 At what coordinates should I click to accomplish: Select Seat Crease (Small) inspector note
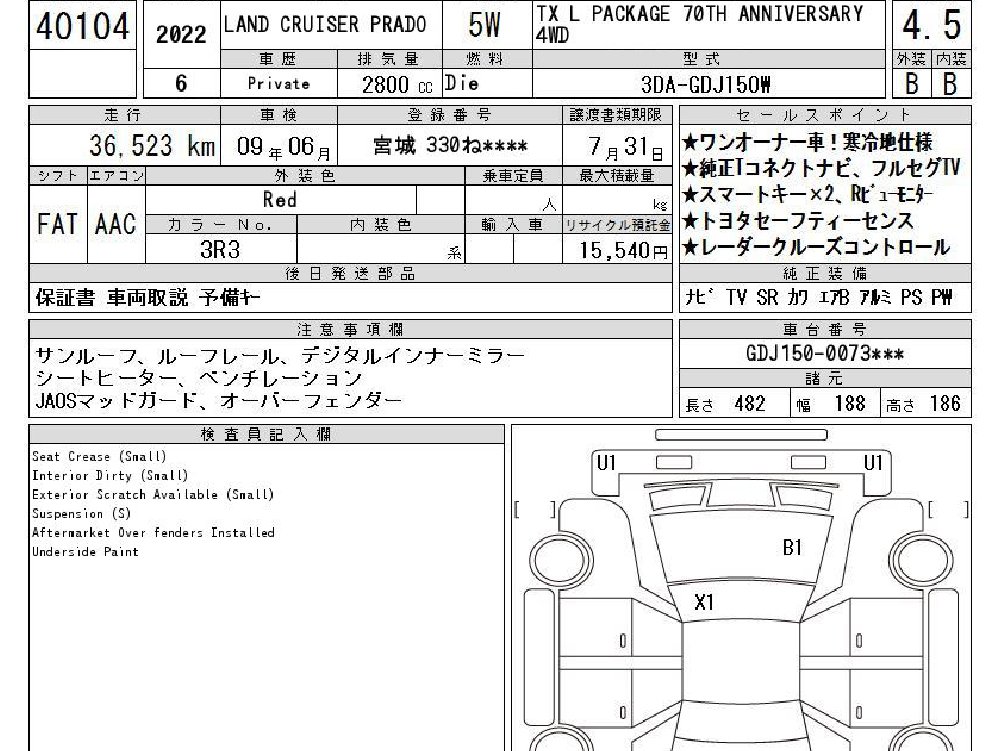click(x=100, y=457)
